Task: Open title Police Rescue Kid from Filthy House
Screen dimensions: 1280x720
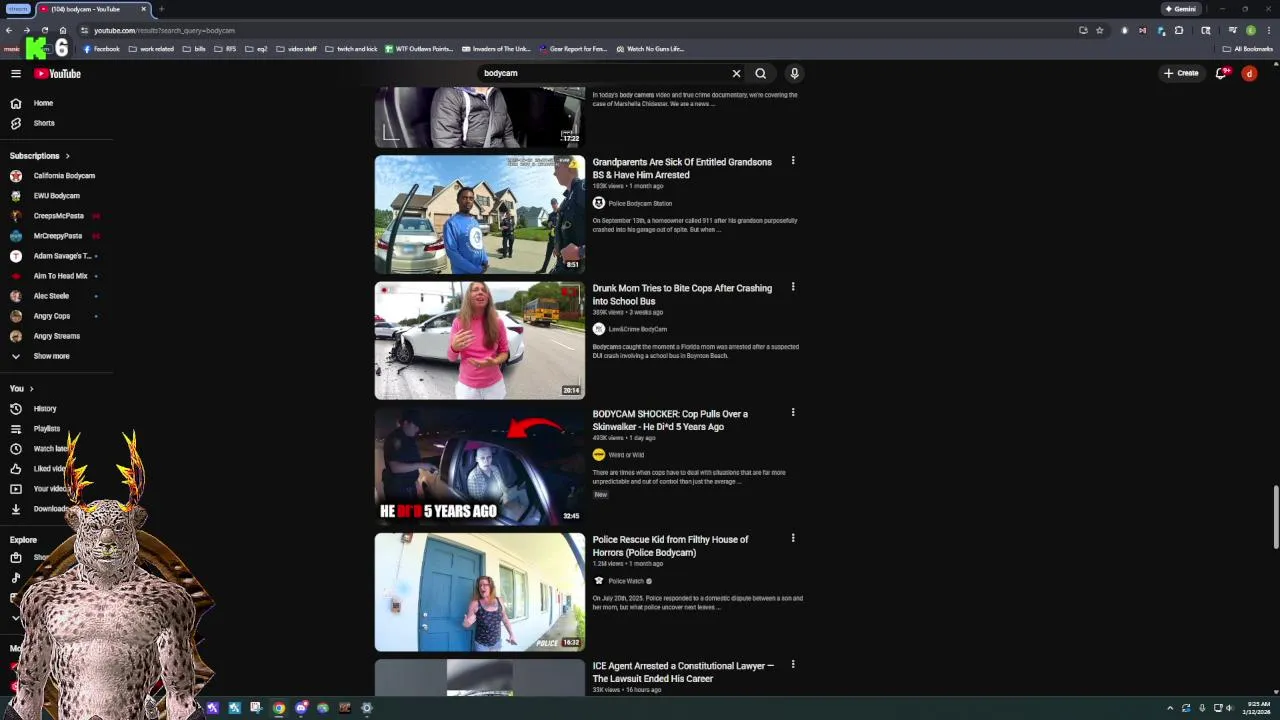Action: click(670, 546)
